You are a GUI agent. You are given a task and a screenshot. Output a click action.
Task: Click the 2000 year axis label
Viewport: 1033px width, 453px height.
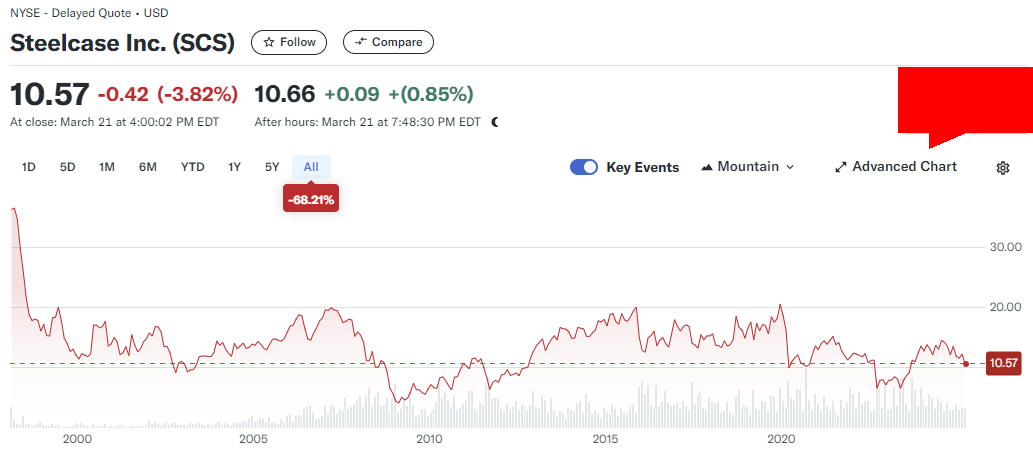[75, 439]
